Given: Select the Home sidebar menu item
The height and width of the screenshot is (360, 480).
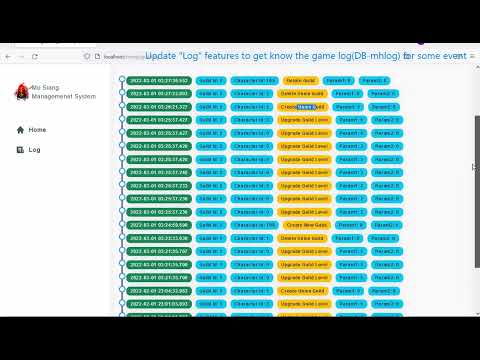Looking at the screenshot, I should pyautogui.click(x=37, y=130).
